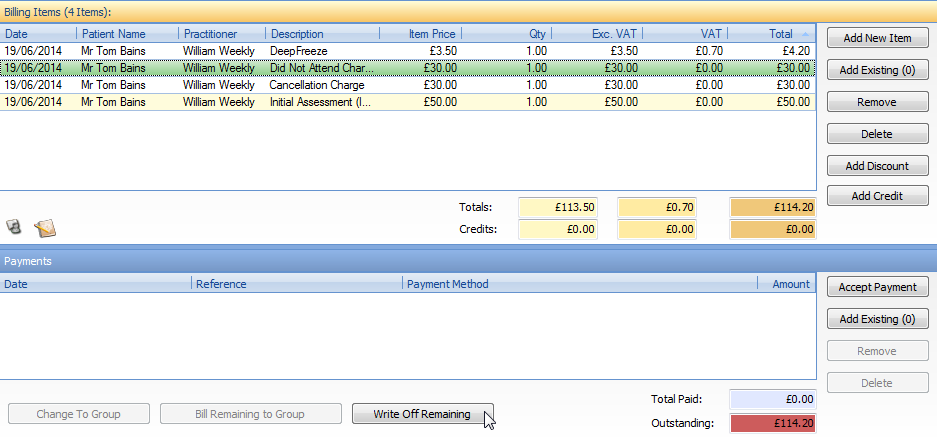This screenshot has height=442, width=937.
Task: Click Remove beside the Billing Items list
Action: click(x=877, y=102)
